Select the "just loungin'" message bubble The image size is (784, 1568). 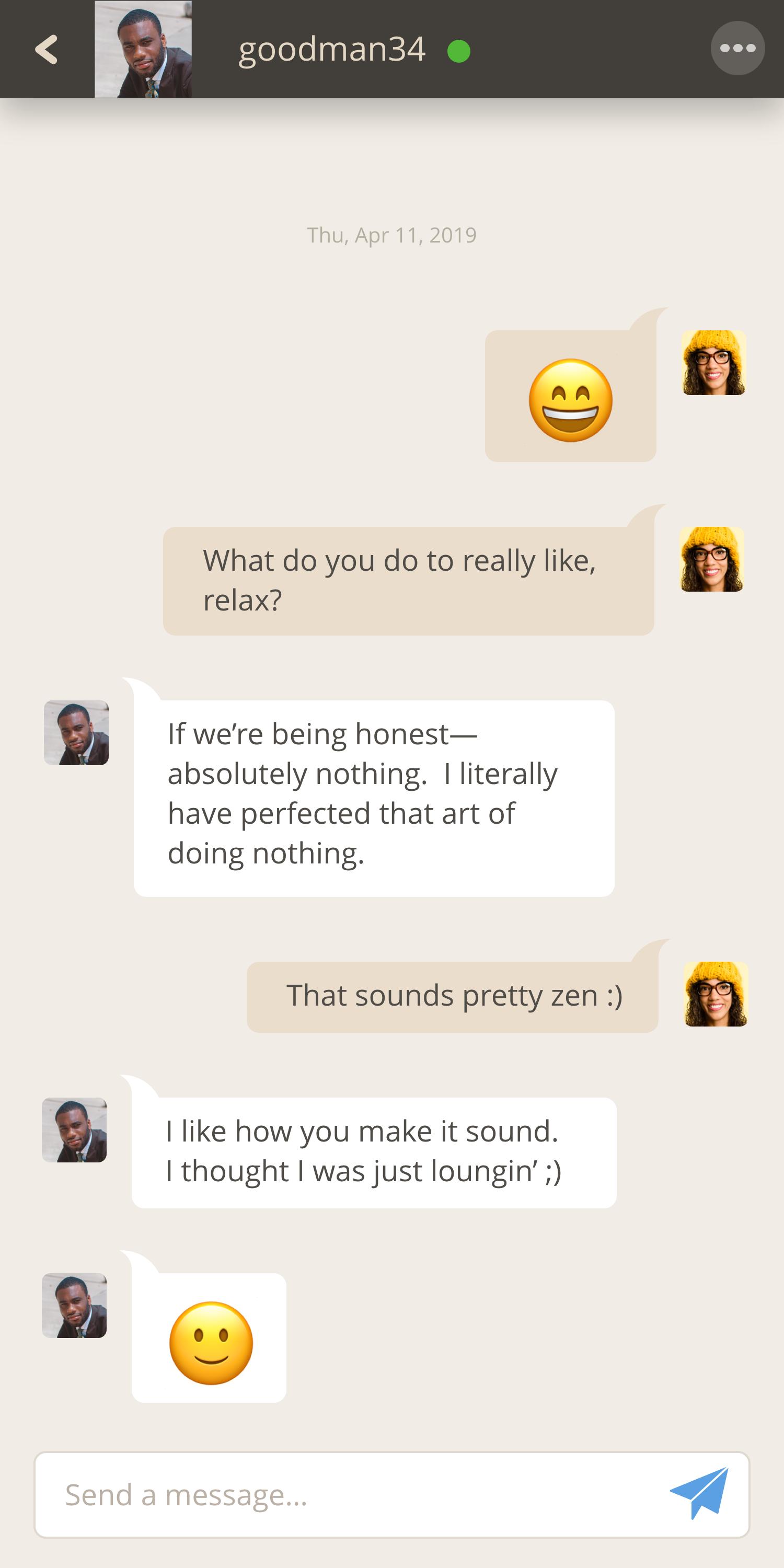(374, 1151)
